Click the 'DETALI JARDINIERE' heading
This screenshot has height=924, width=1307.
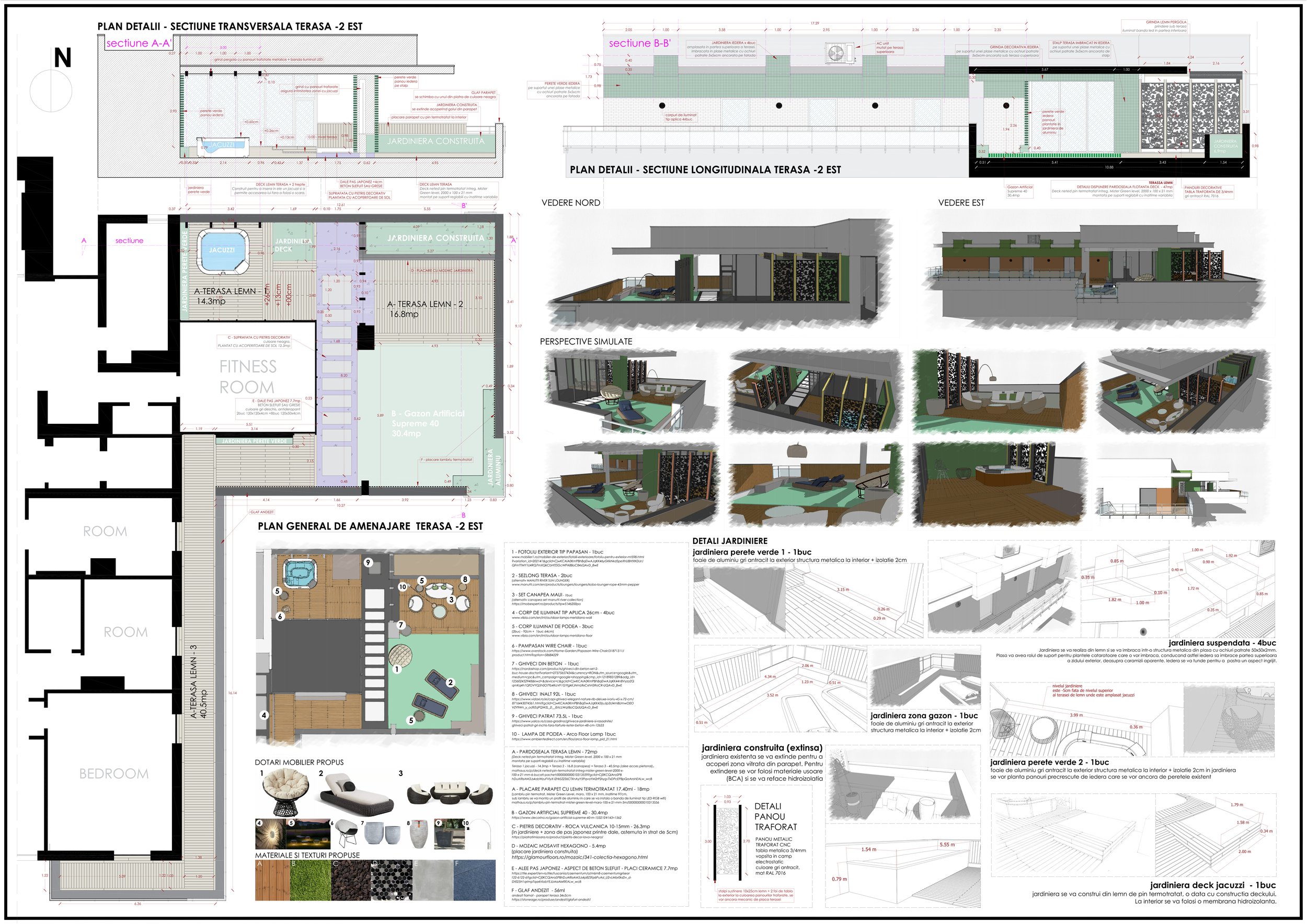[730, 541]
